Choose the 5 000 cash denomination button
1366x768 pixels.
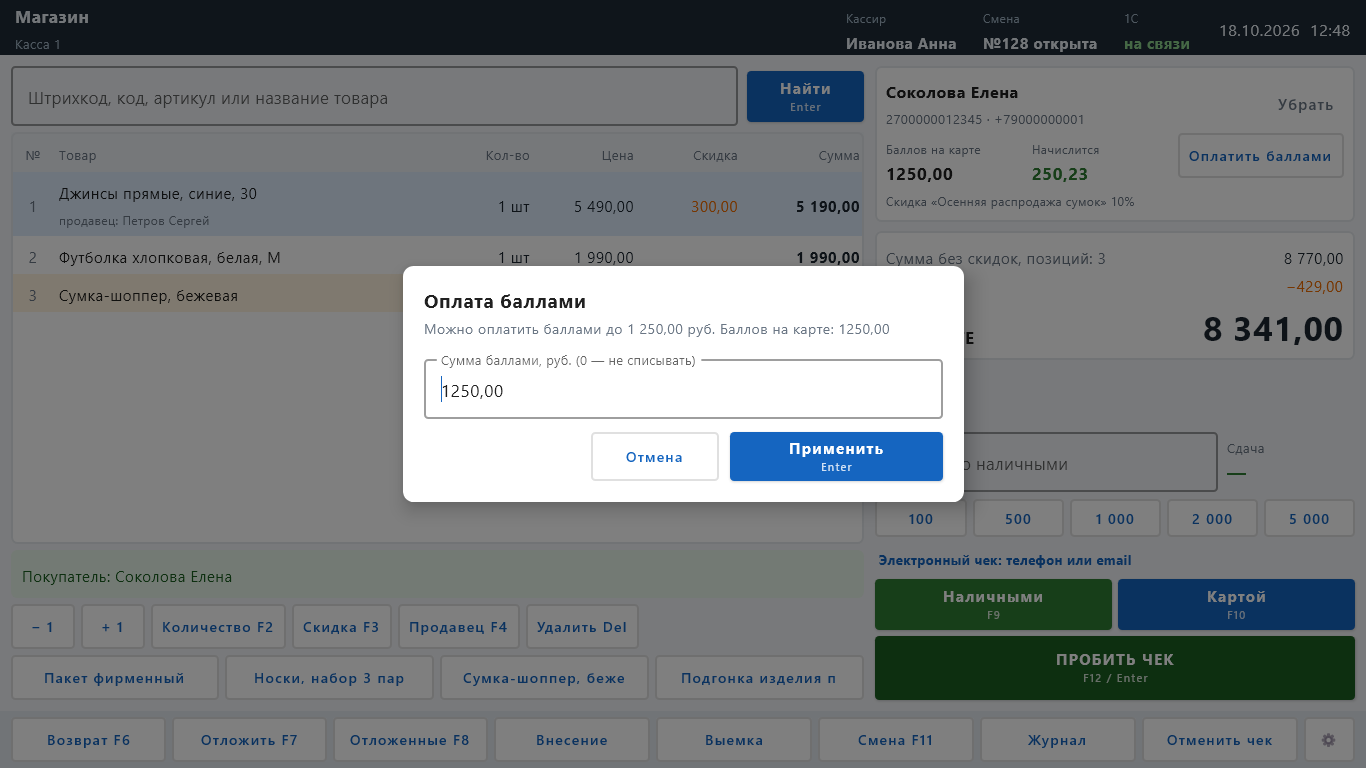(1310, 519)
